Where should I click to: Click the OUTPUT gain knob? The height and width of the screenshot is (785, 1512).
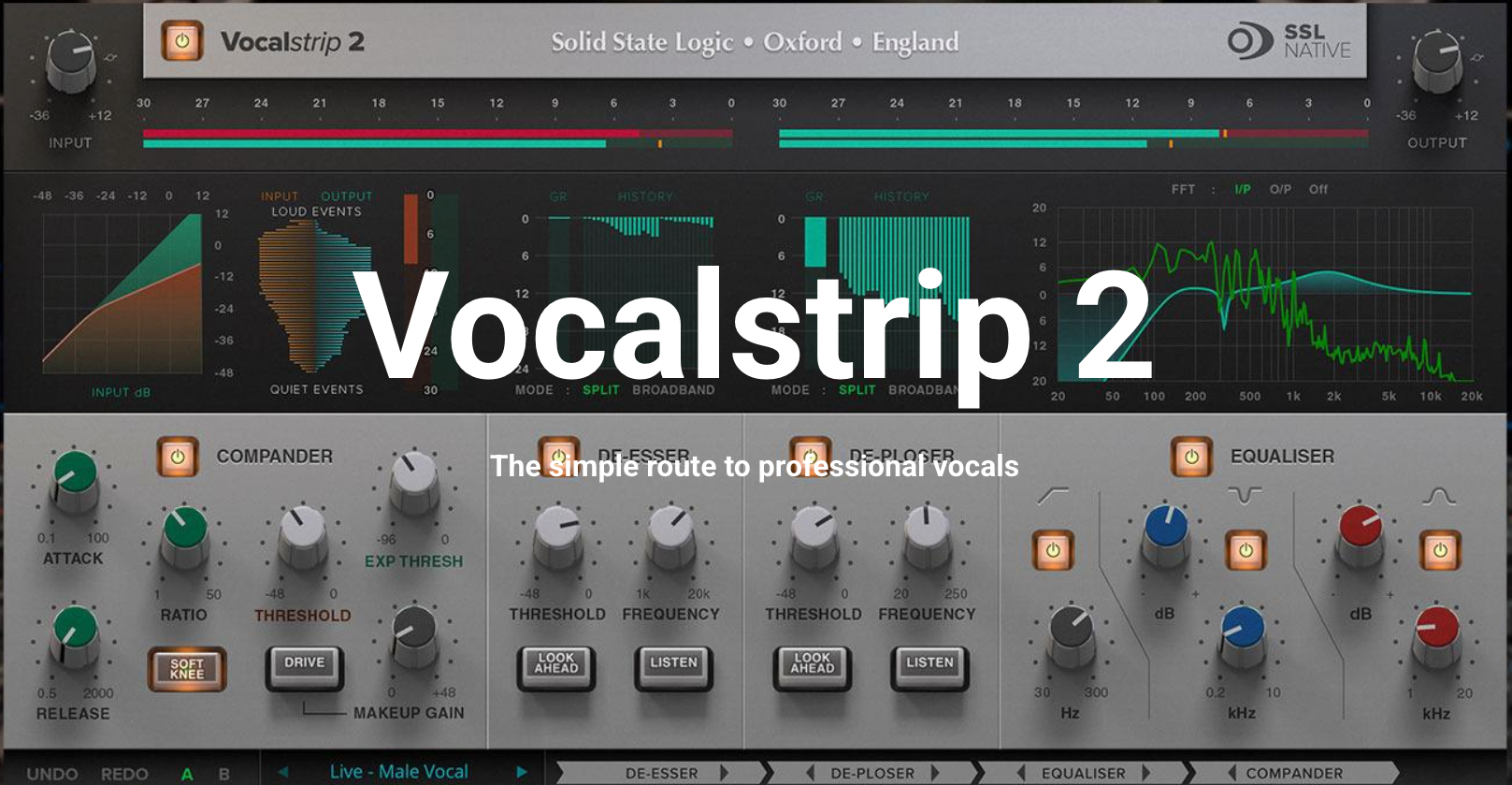click(x=1437, y=59)
